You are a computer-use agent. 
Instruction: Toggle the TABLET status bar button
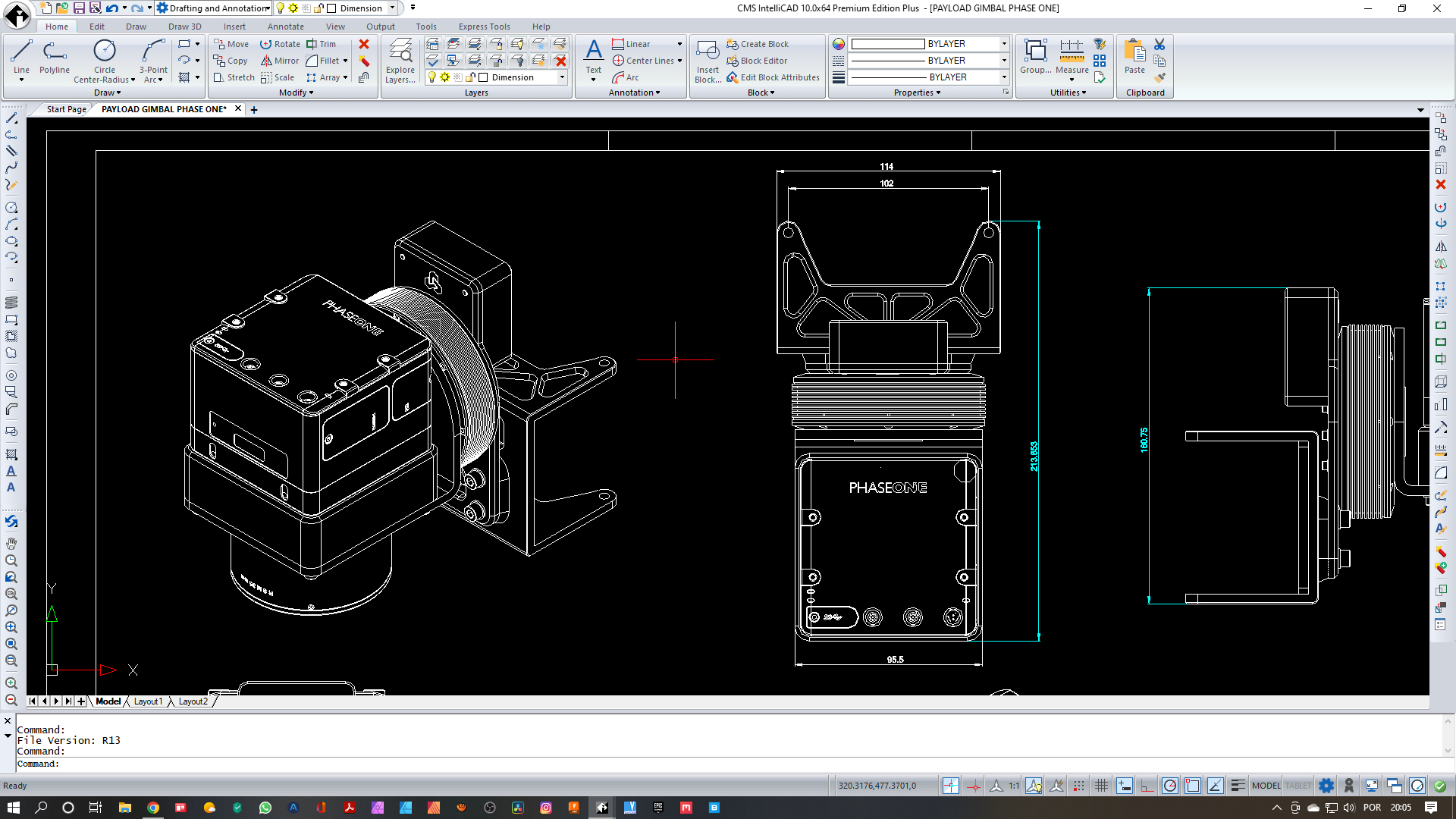(x=1298, y=786)
